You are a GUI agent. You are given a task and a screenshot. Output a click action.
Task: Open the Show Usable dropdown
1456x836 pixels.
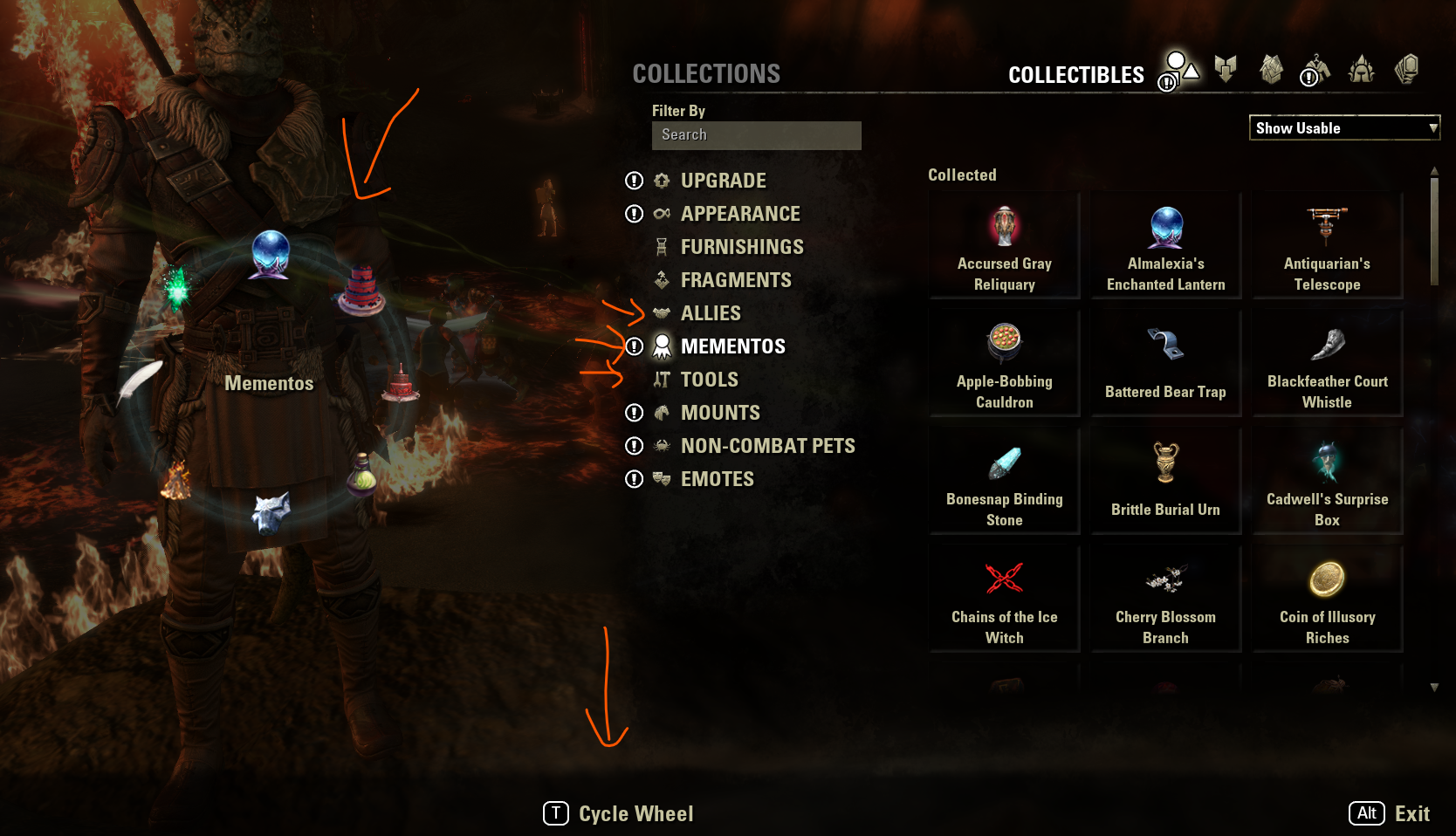point(1344,127)
